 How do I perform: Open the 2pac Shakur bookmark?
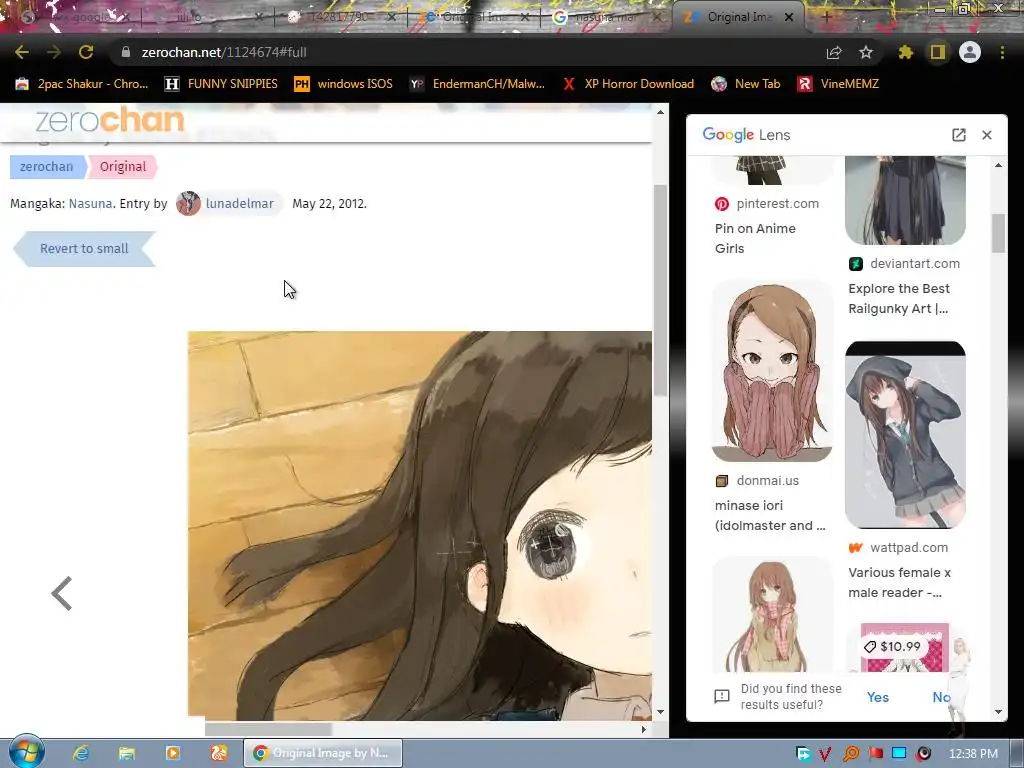click(x=82, y=84)
